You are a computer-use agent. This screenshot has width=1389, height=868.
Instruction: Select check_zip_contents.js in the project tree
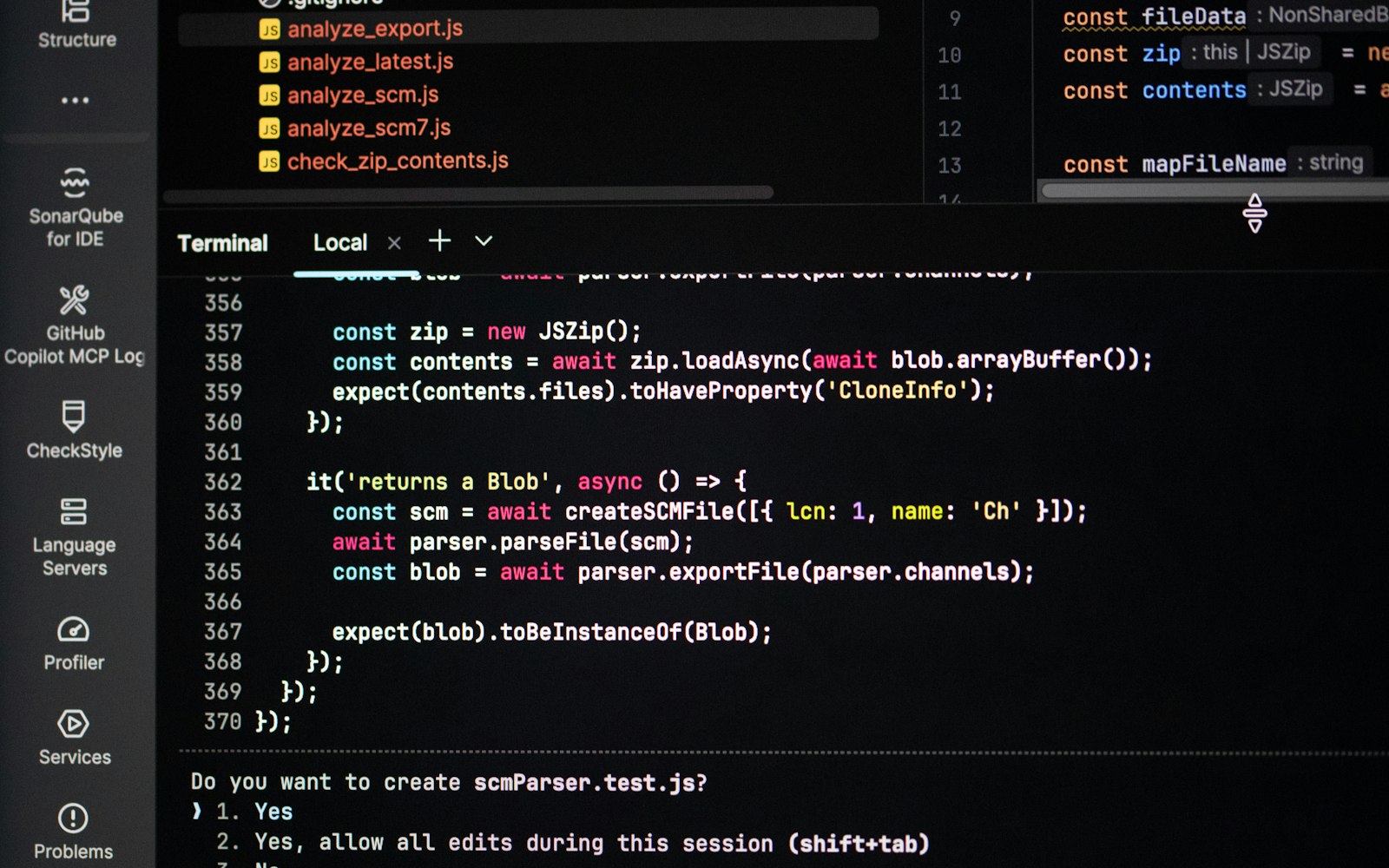[398, 161]
